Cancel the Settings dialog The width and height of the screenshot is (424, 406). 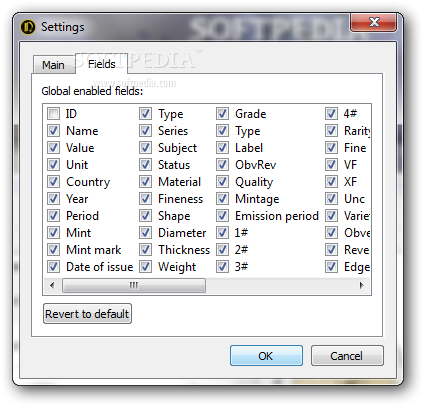point(347,356)
